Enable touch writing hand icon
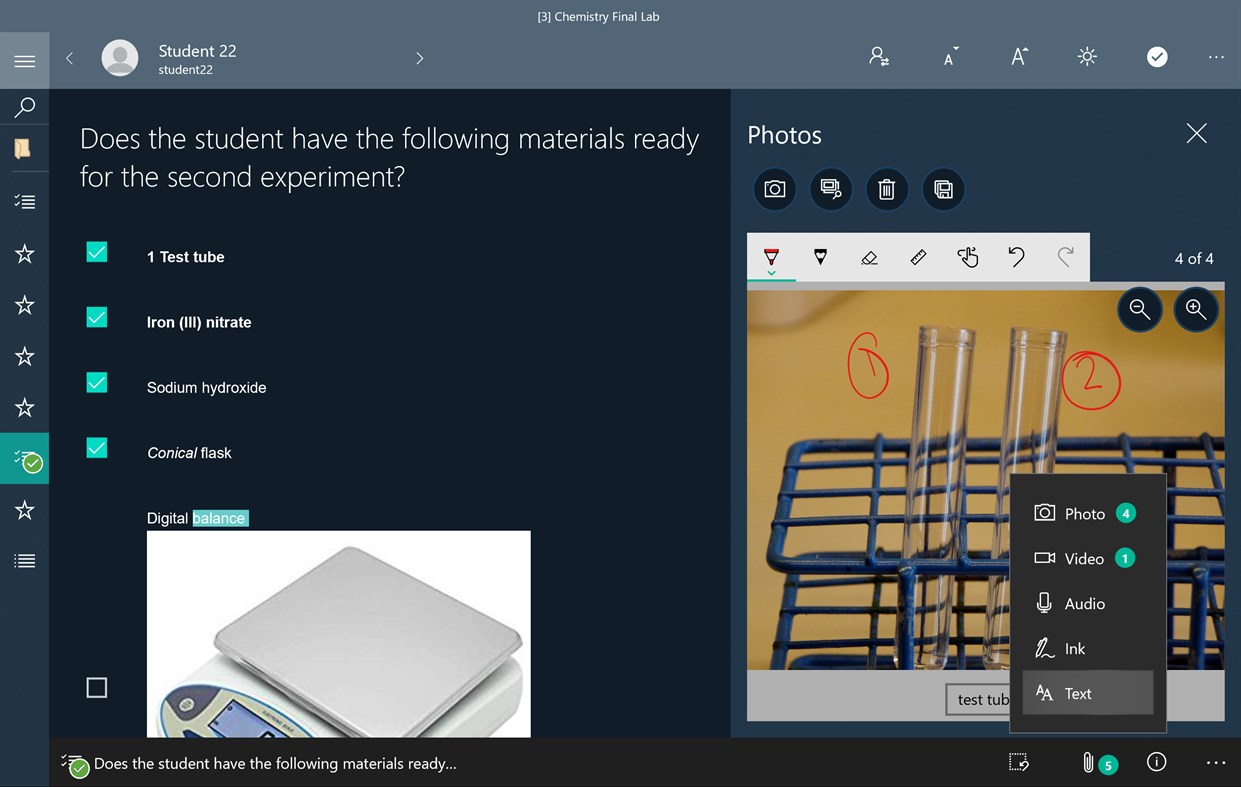Viewport: 1241px width, 787px height. click(967, 257)
